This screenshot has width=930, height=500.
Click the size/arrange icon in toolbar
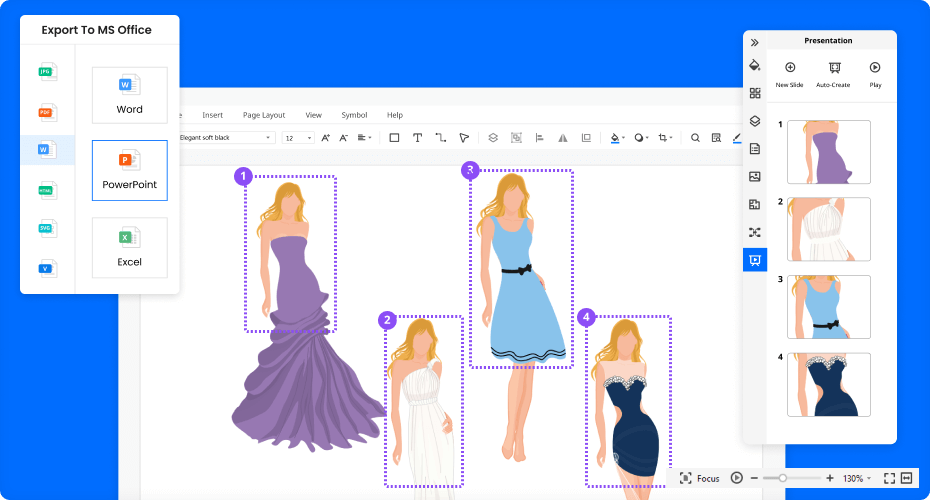click(x=586, y=138)
